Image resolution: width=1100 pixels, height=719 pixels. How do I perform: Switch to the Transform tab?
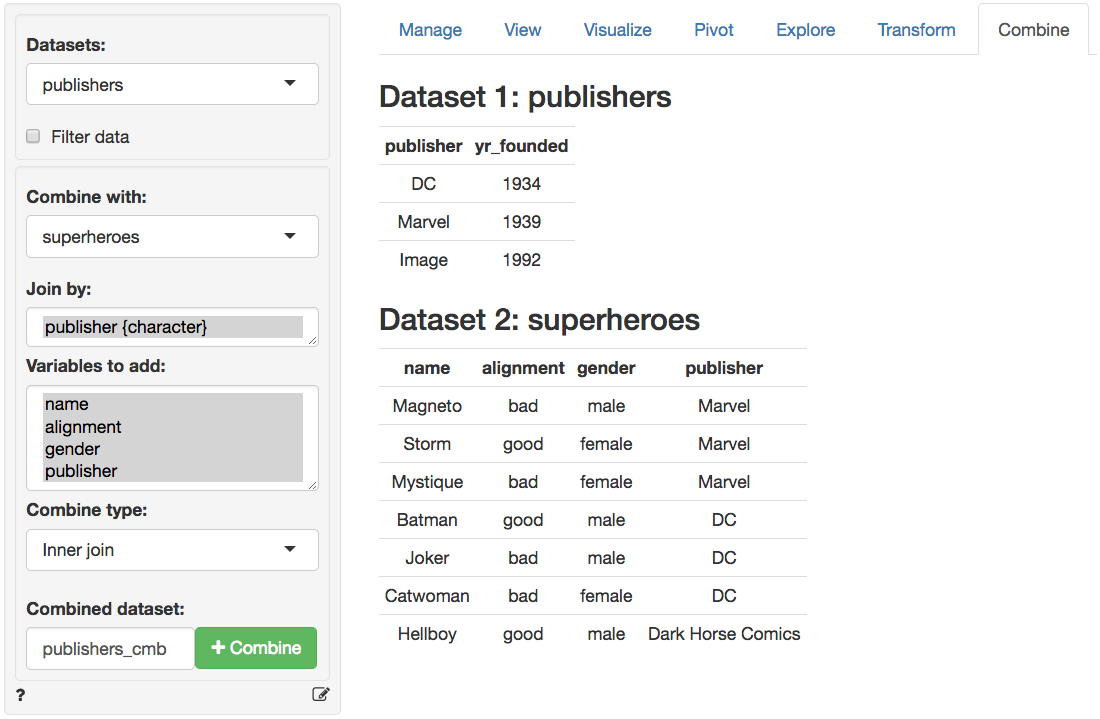[916, 30]
